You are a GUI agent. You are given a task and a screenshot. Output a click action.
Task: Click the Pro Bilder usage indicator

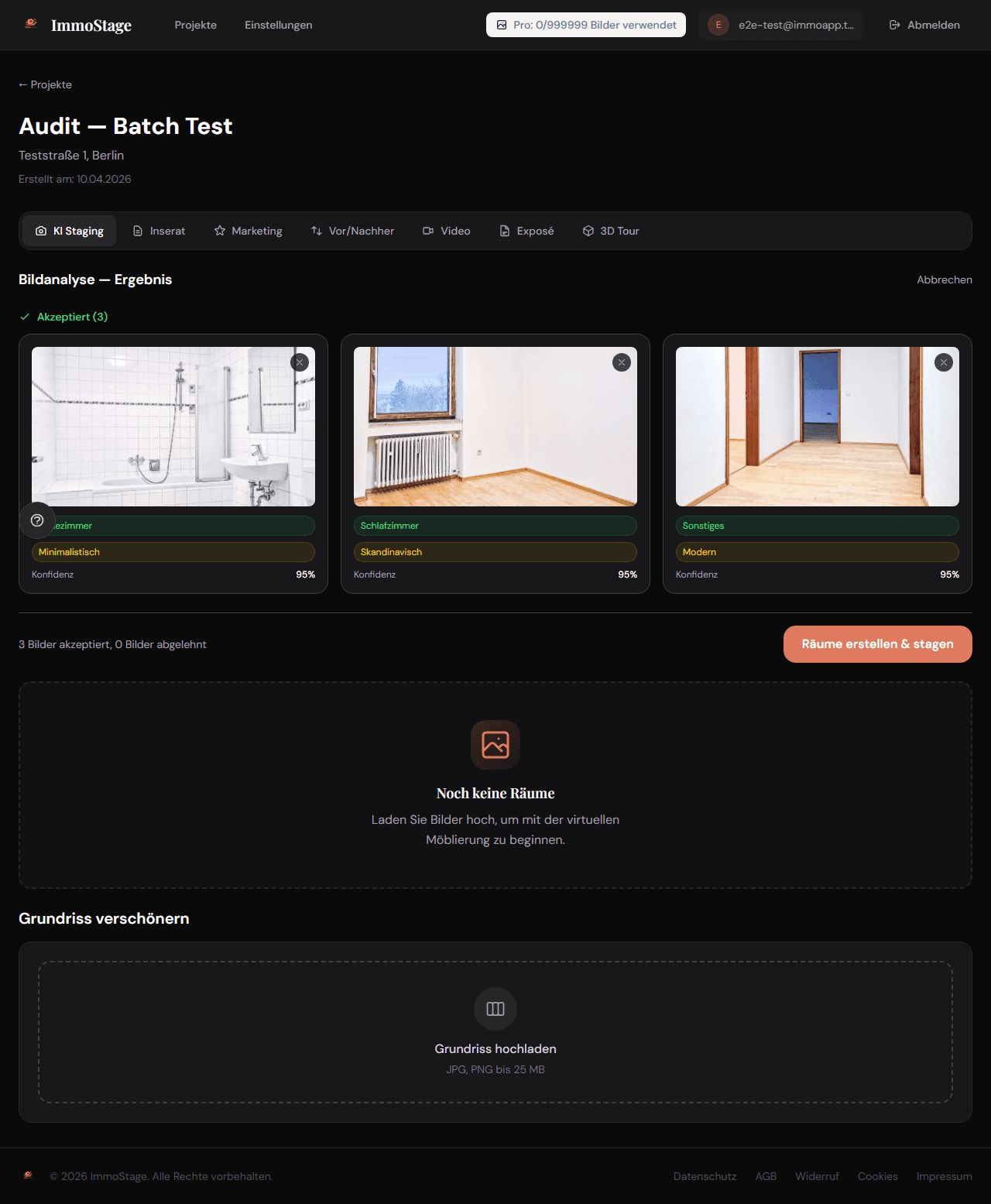coord(585,24)
